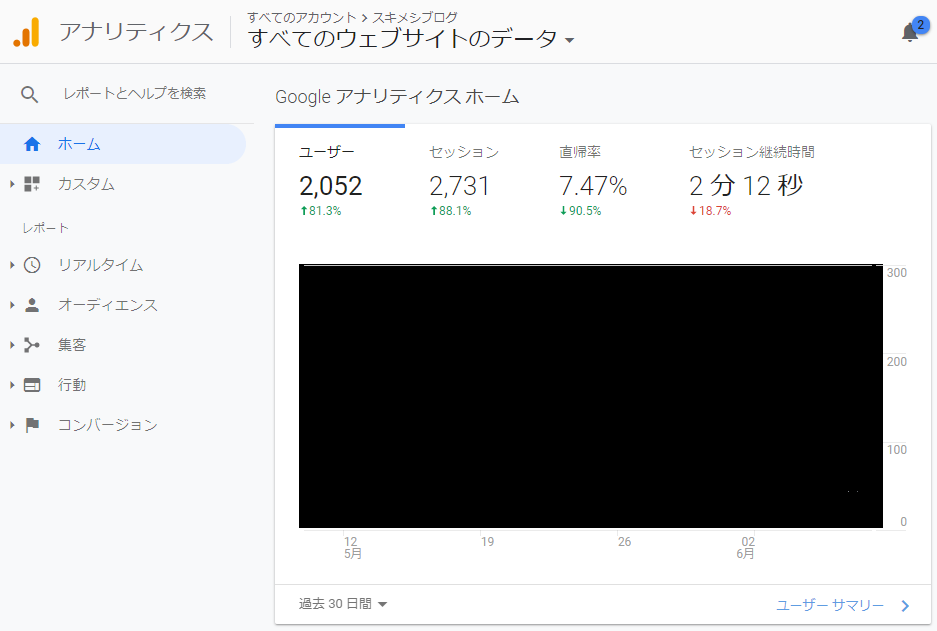Expand the 集客 reports arrow

pos(12,345)
